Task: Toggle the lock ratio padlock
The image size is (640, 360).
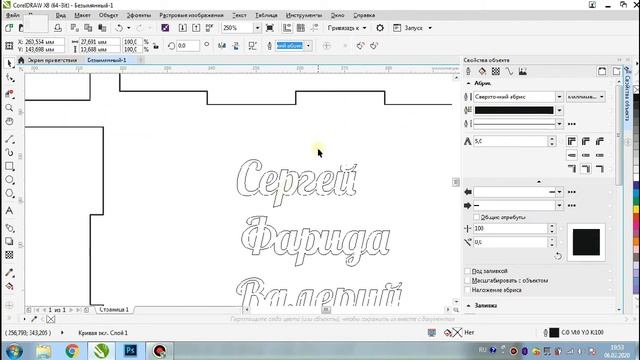Action: point(156,46)
